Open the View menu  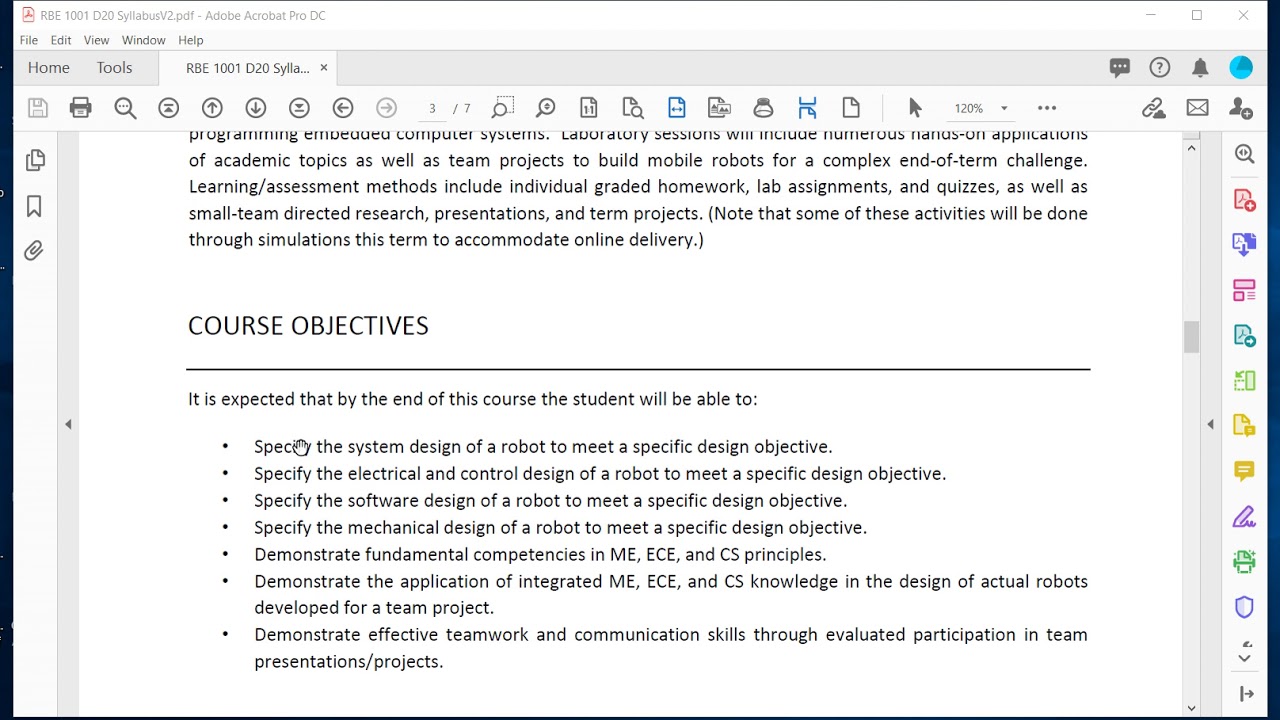[97, 40]
